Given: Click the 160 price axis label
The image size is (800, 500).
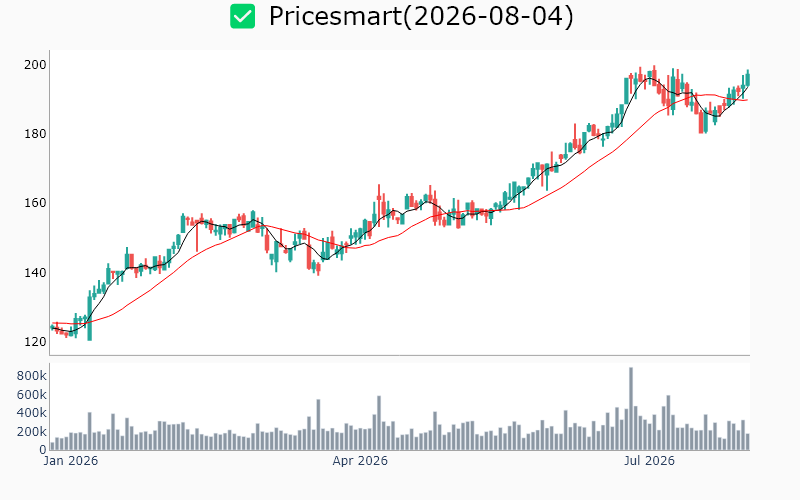Looking at the screenshot, I should [35, 203].
